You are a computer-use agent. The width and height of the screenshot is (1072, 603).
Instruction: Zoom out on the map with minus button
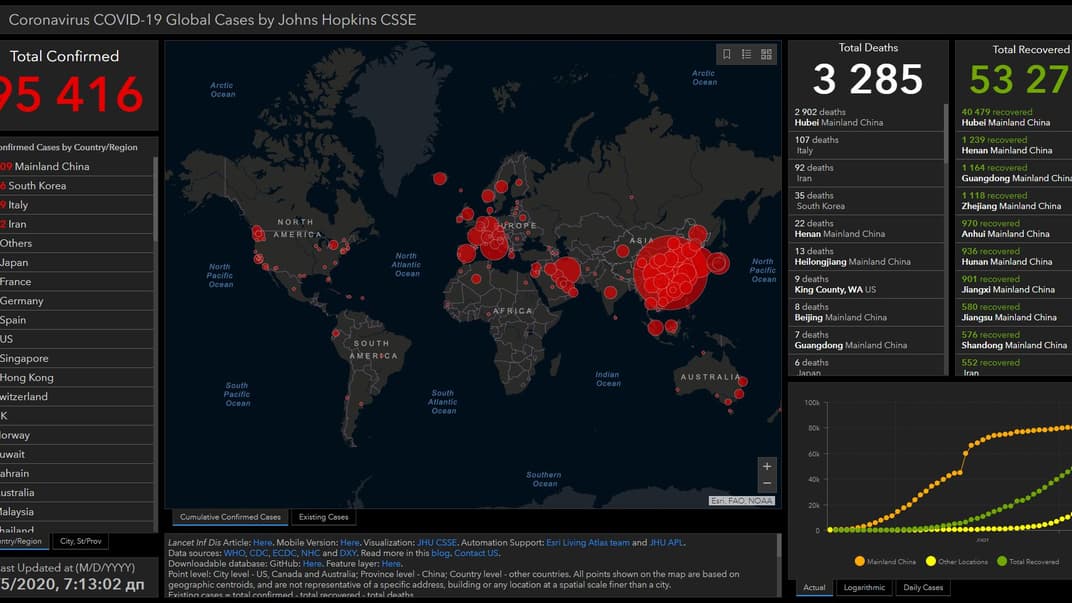pos(767,484)
